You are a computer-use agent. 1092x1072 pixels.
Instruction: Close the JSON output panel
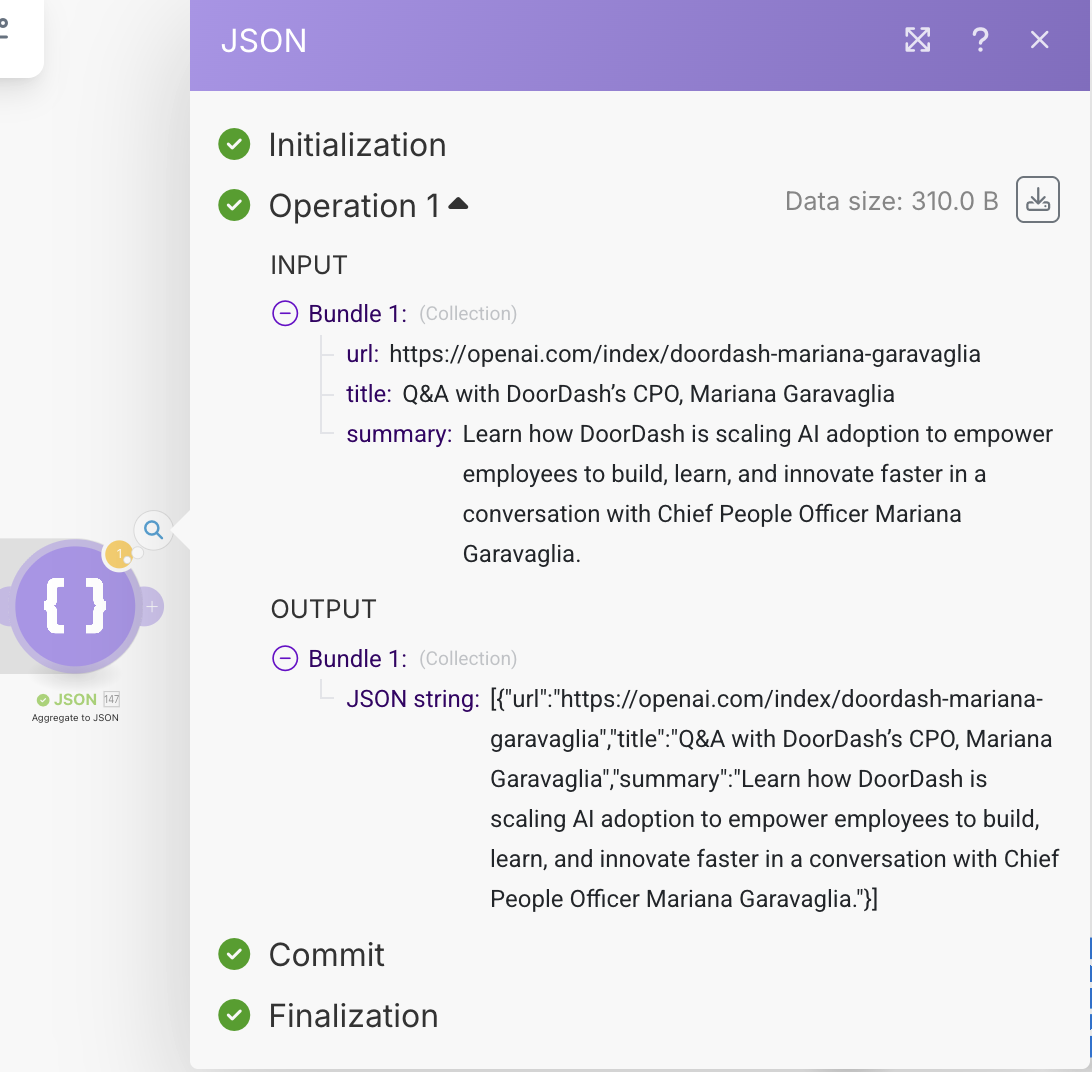[1040, 40]
